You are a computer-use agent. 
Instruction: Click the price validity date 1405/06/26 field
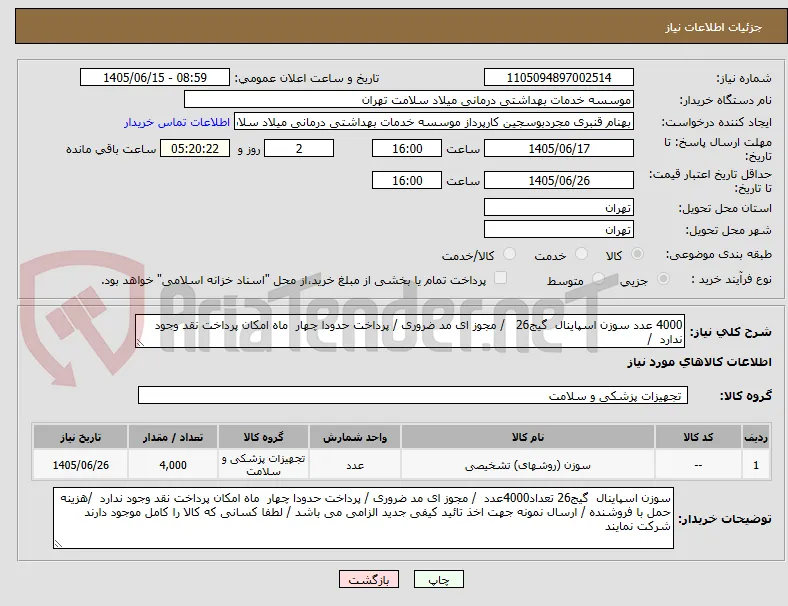pyautogui.click(x=559, y=180)
